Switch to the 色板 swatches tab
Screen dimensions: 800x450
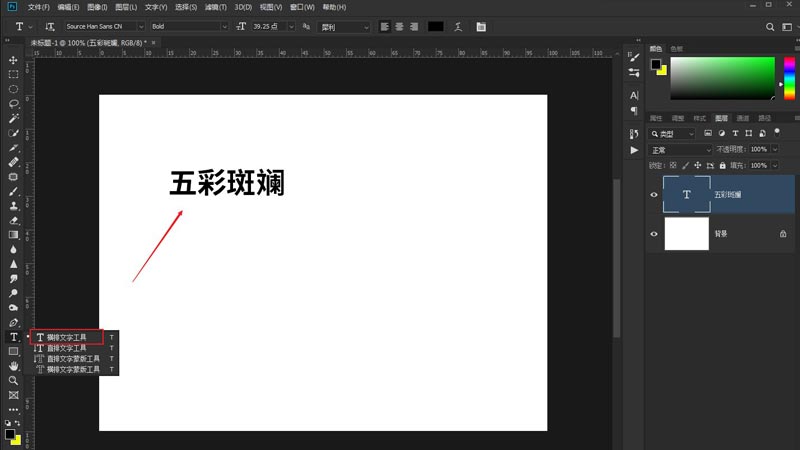[677, 49]
